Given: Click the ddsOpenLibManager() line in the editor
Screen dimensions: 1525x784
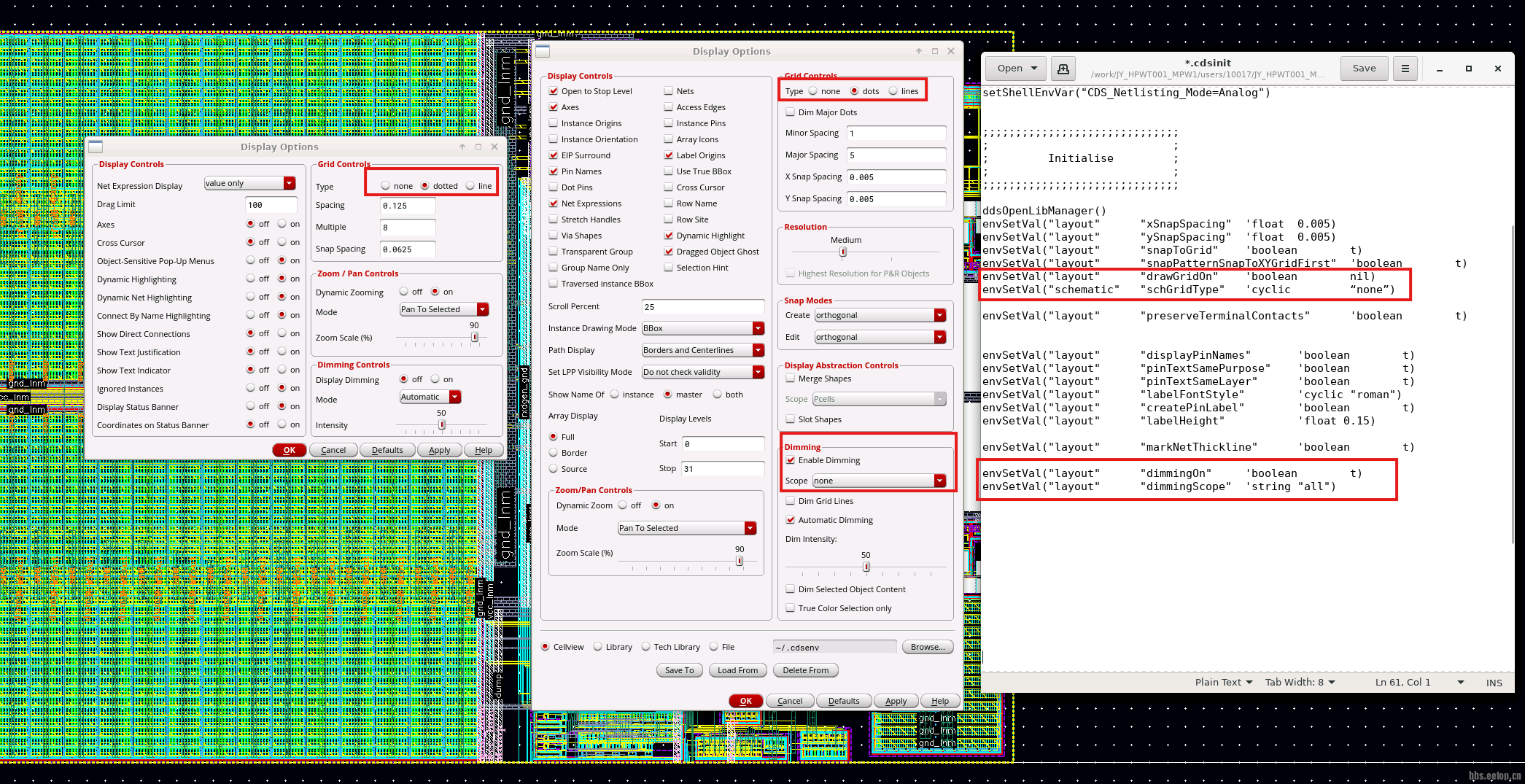Looking at the screenshot, I should point(1044,211).
